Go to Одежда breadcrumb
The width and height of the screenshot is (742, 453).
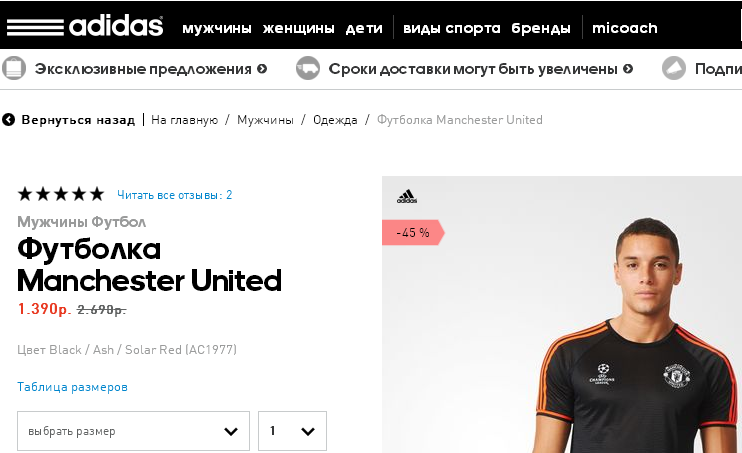click(335, 120)
